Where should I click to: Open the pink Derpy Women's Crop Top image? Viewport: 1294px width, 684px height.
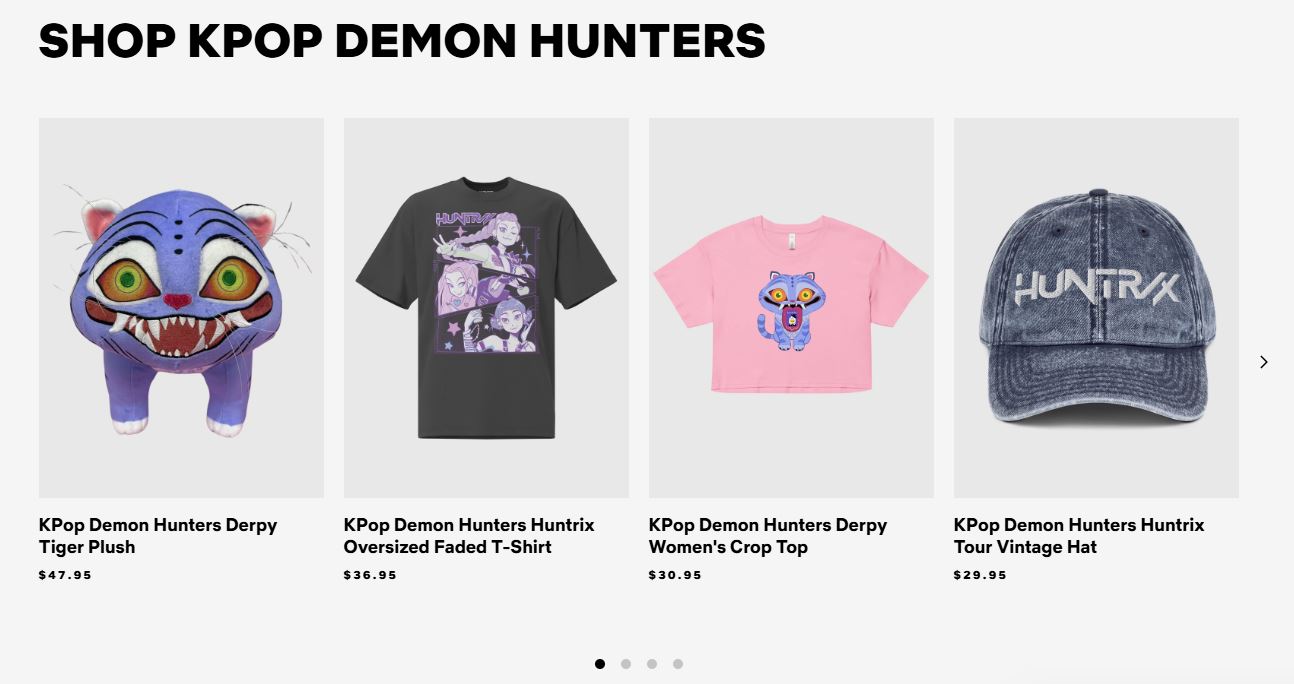(x=791, y=308)
